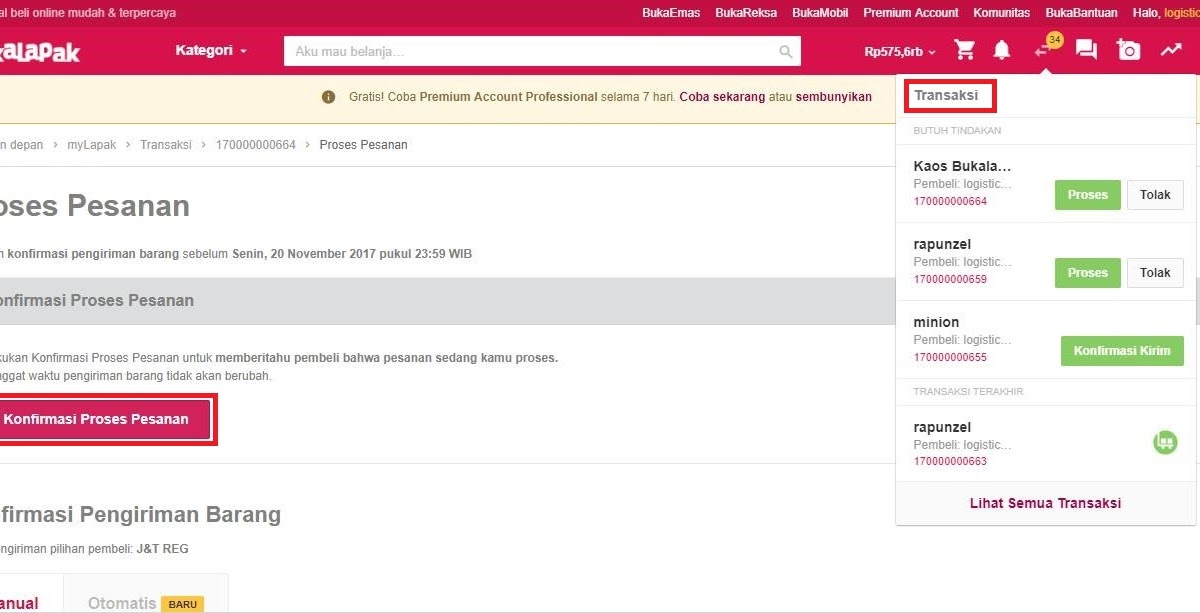Open Premium Account menu item
The width and height of the screenshot is (1200, 613).
pos(911,13)
